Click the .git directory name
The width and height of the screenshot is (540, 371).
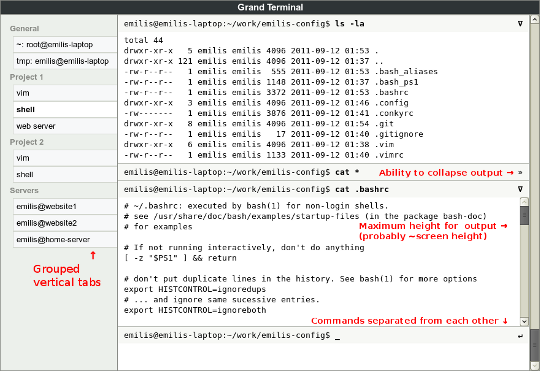(384, 124)
